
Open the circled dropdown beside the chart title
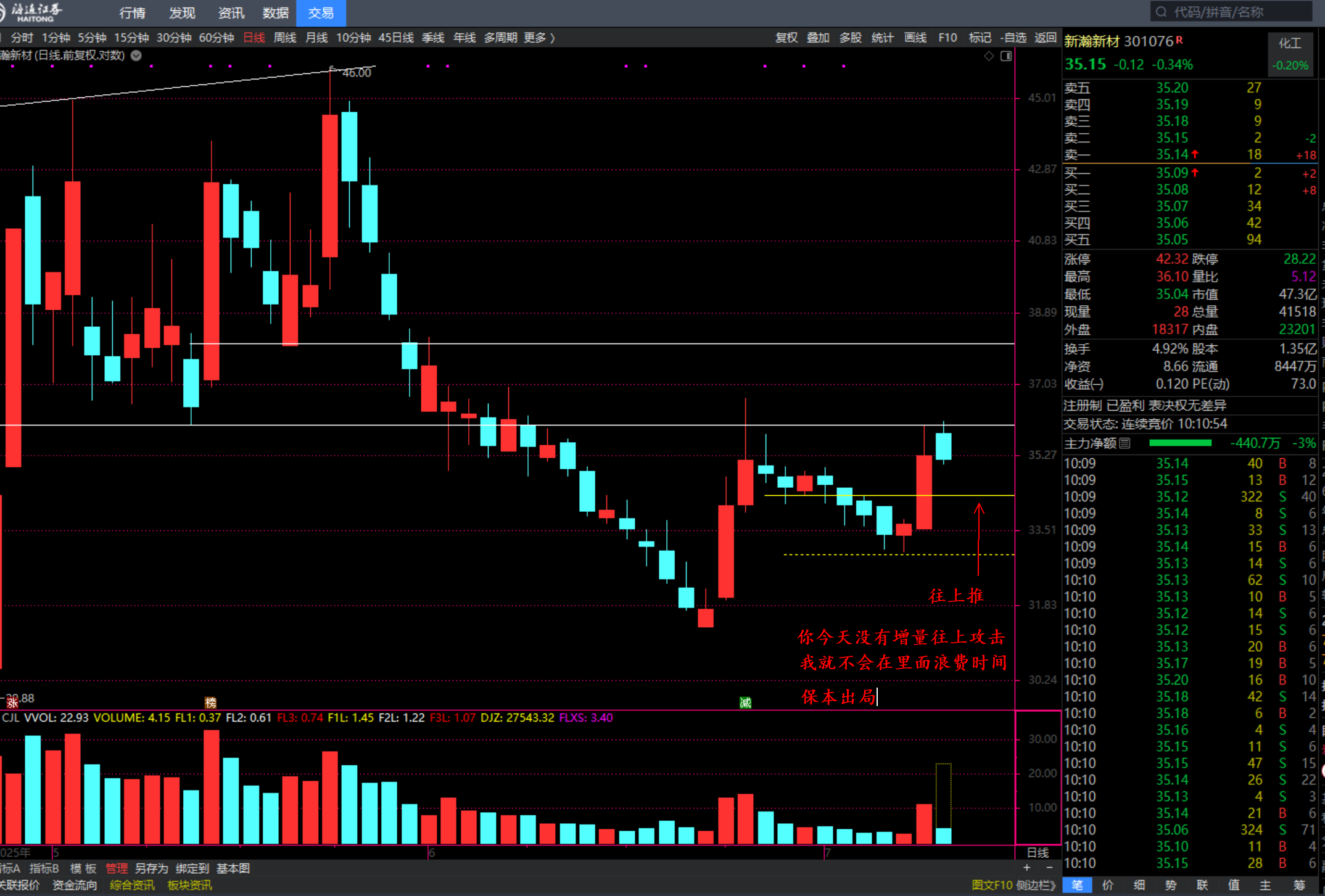136,55
